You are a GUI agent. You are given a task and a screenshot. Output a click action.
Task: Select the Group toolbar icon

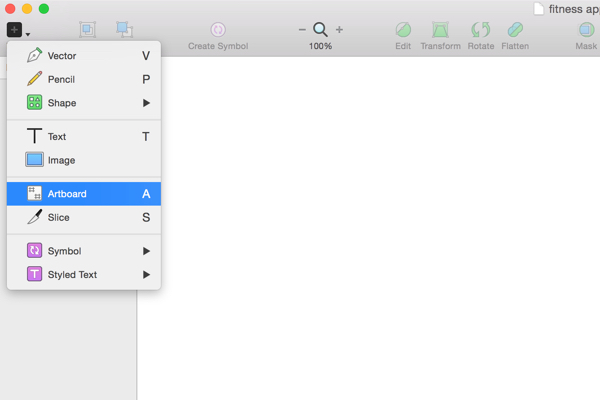click(88, 29)
